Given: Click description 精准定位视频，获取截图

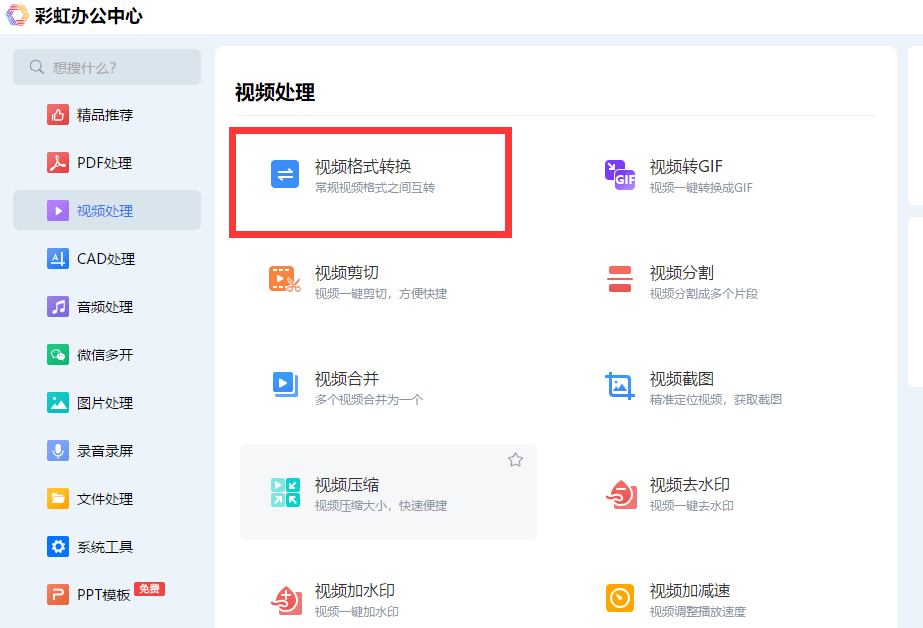Looking at the screenshot, I should point(715,400).
